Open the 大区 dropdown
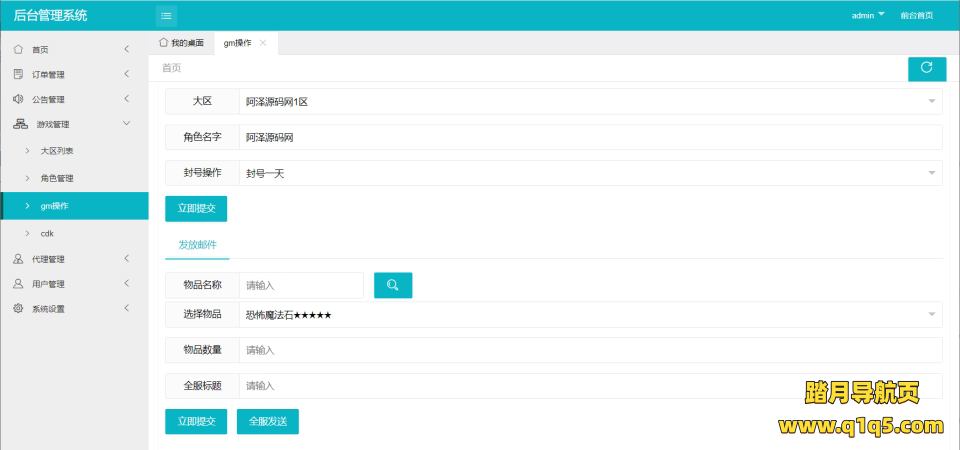The width and height of the screenshot is (960, 450). pyautogui.click(x=590, y=101)
